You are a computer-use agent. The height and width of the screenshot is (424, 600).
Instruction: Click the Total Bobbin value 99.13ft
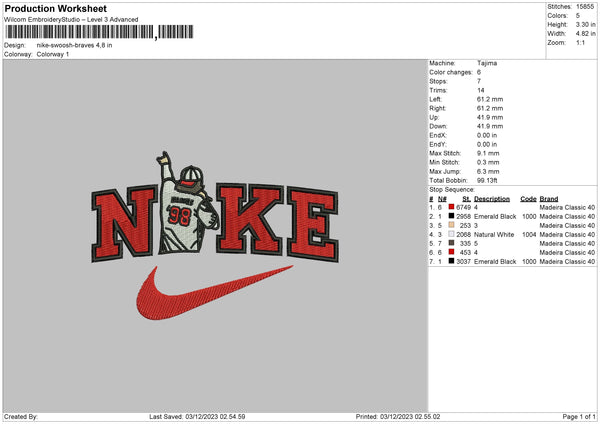coord(487,180)
